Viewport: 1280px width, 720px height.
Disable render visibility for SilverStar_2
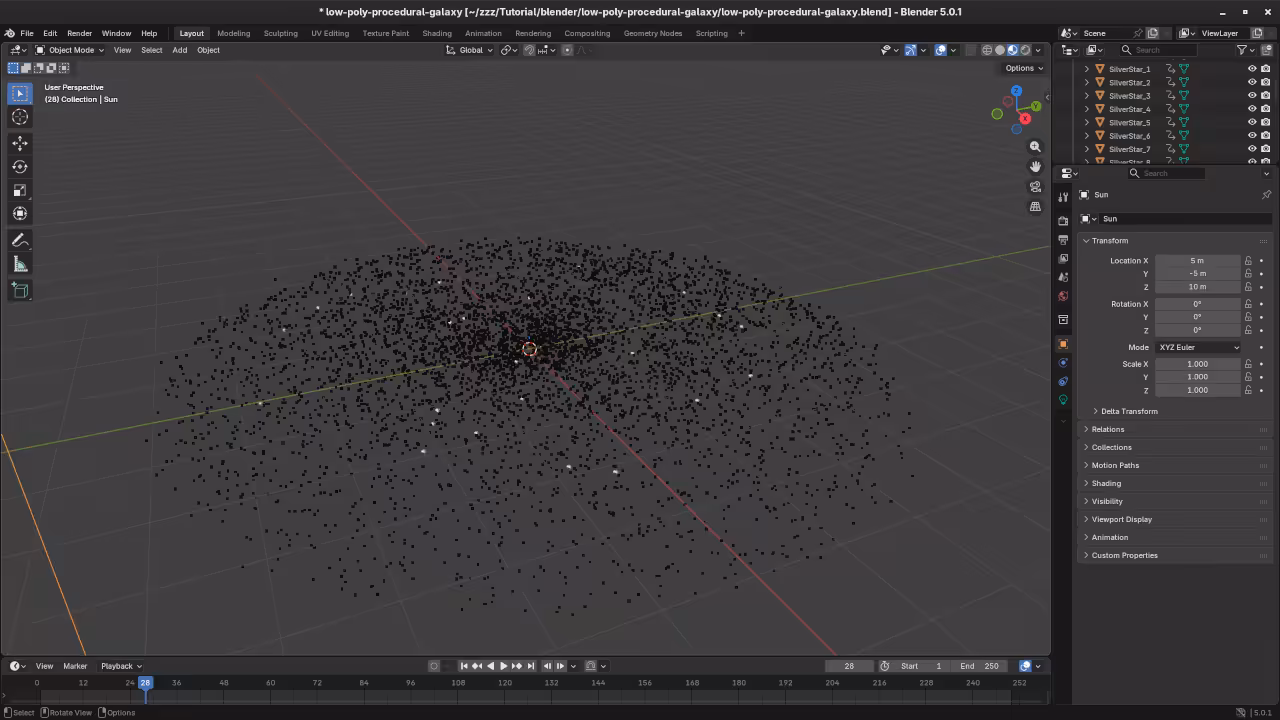pyautogui.click(x=1266, y=82)
